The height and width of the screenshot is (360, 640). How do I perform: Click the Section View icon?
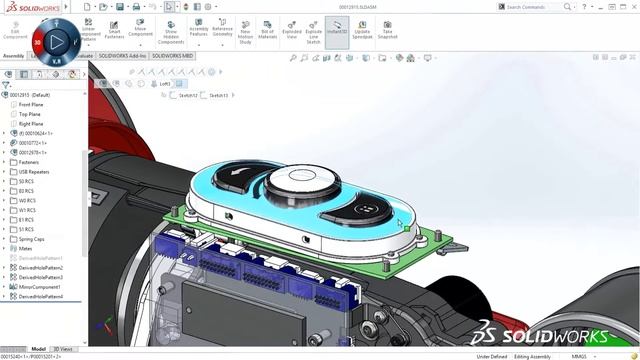(x=327, y=58)
